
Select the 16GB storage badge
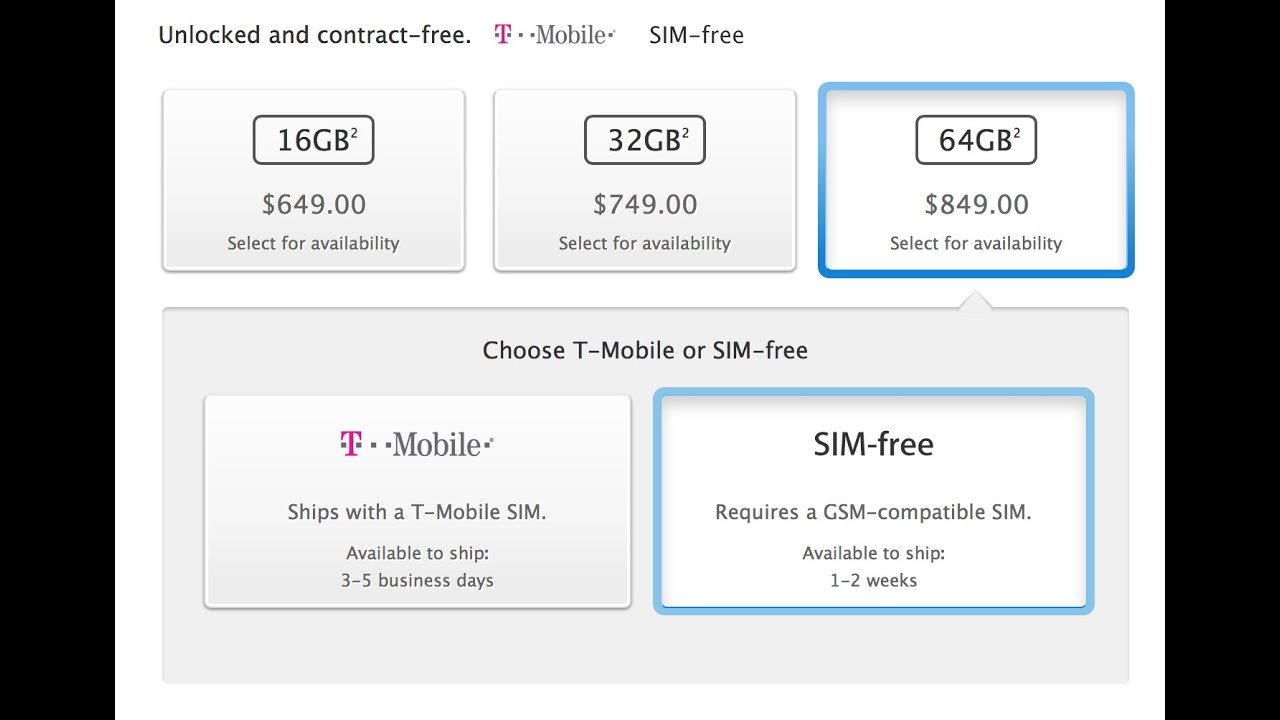pos(313,140)
